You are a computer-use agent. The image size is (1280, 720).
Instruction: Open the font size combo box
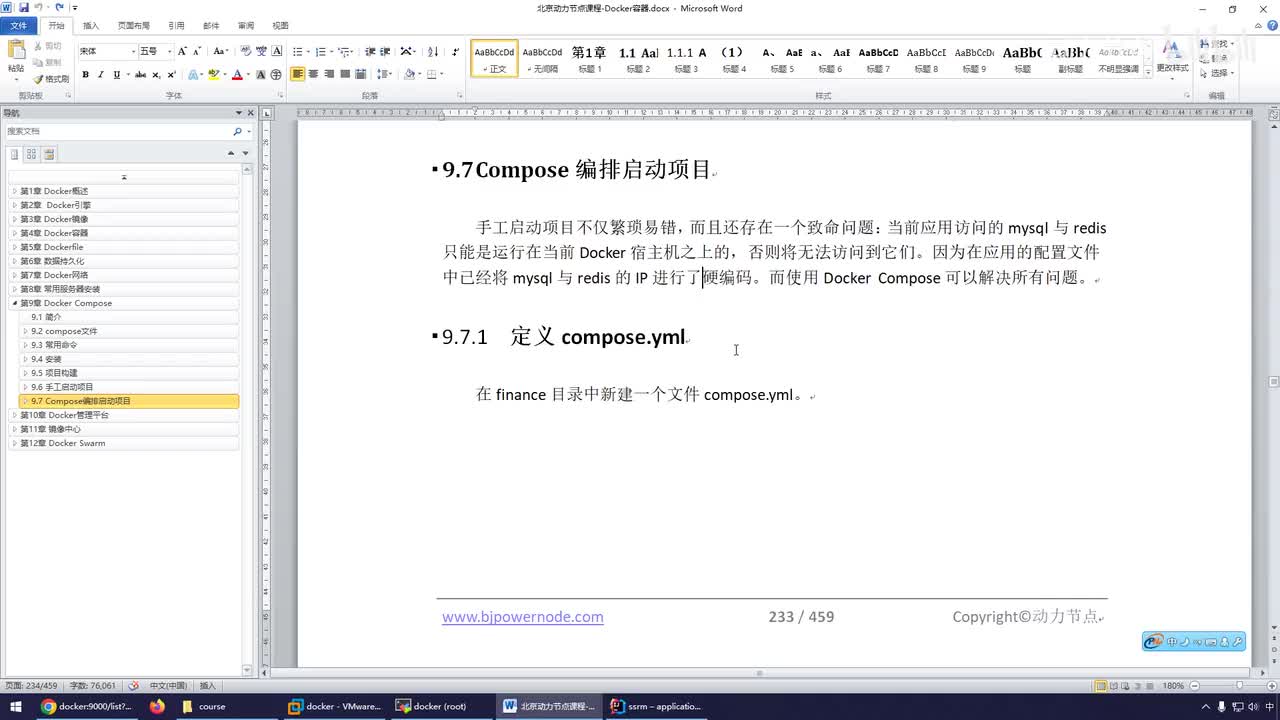coord(156,51)
